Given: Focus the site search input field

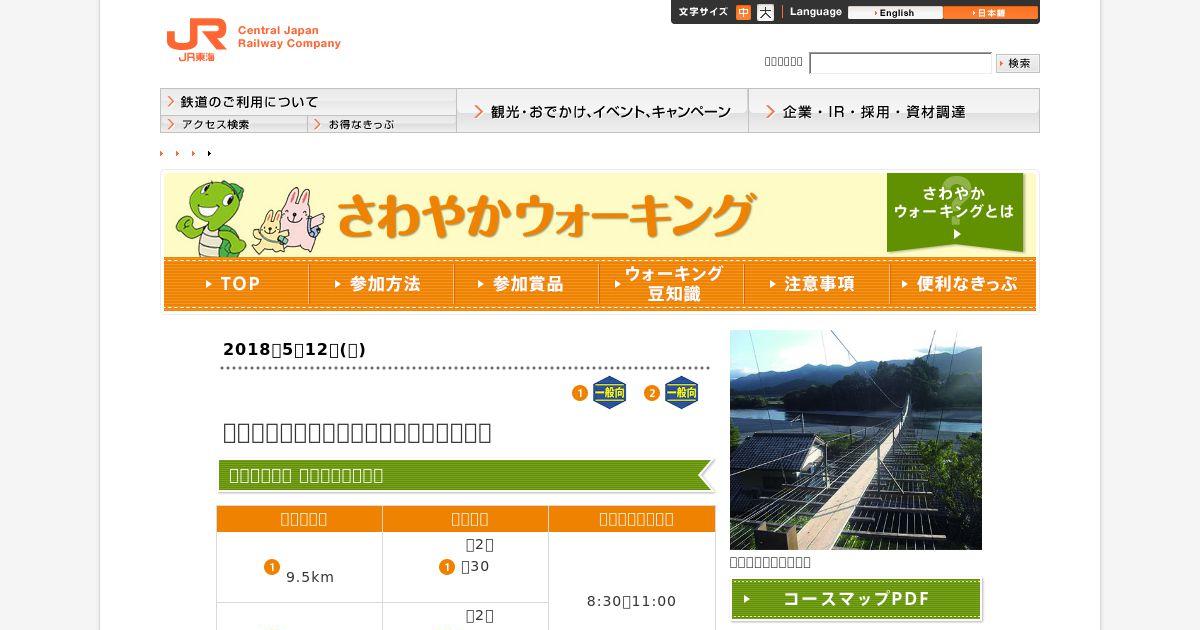Looking at the screenshot, I should 900,63.
